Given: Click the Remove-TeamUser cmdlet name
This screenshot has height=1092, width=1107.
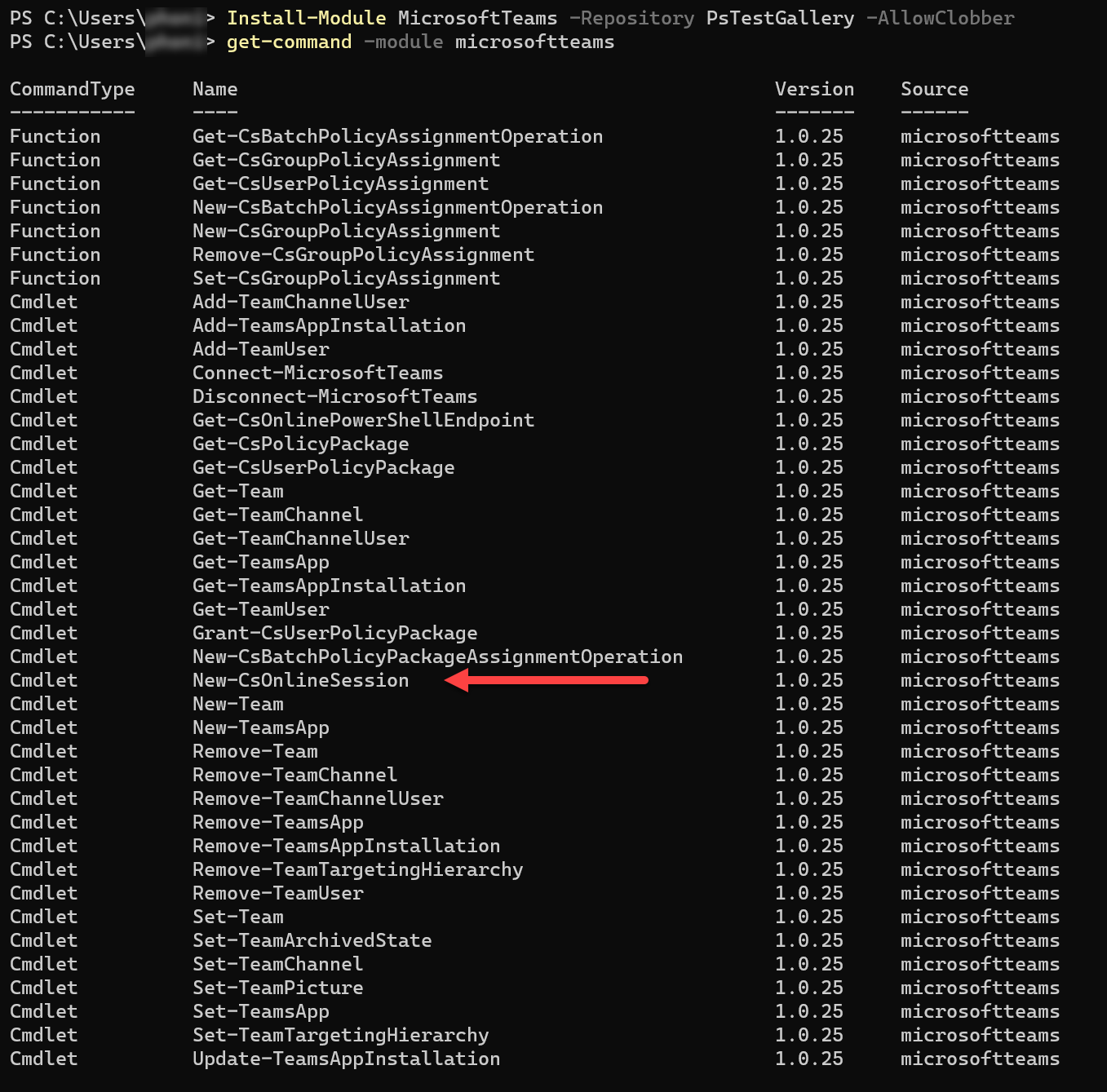Looking at the screenshot, I should pyautogui.click(x=277, y=893).
